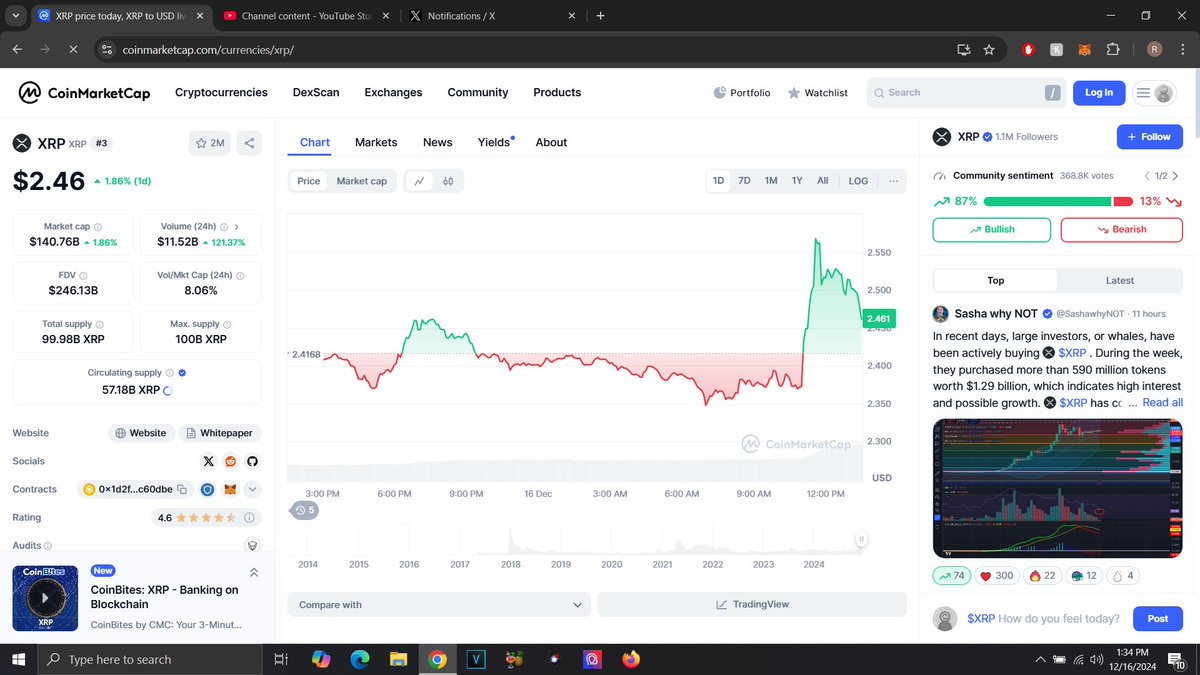Open the X (Twitter) social icon

point(208,461)
